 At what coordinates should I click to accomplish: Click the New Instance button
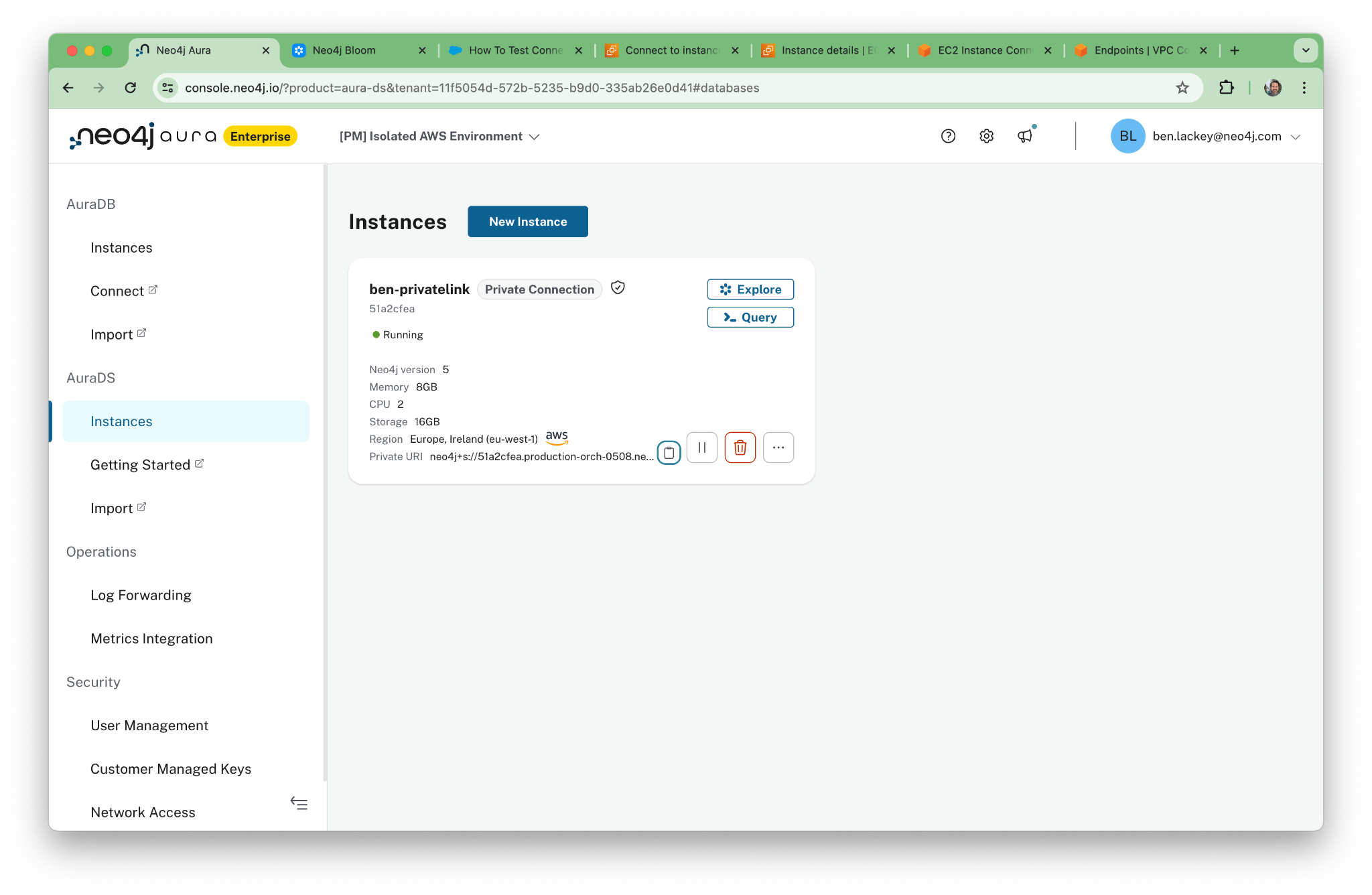(x=528, y=222)
